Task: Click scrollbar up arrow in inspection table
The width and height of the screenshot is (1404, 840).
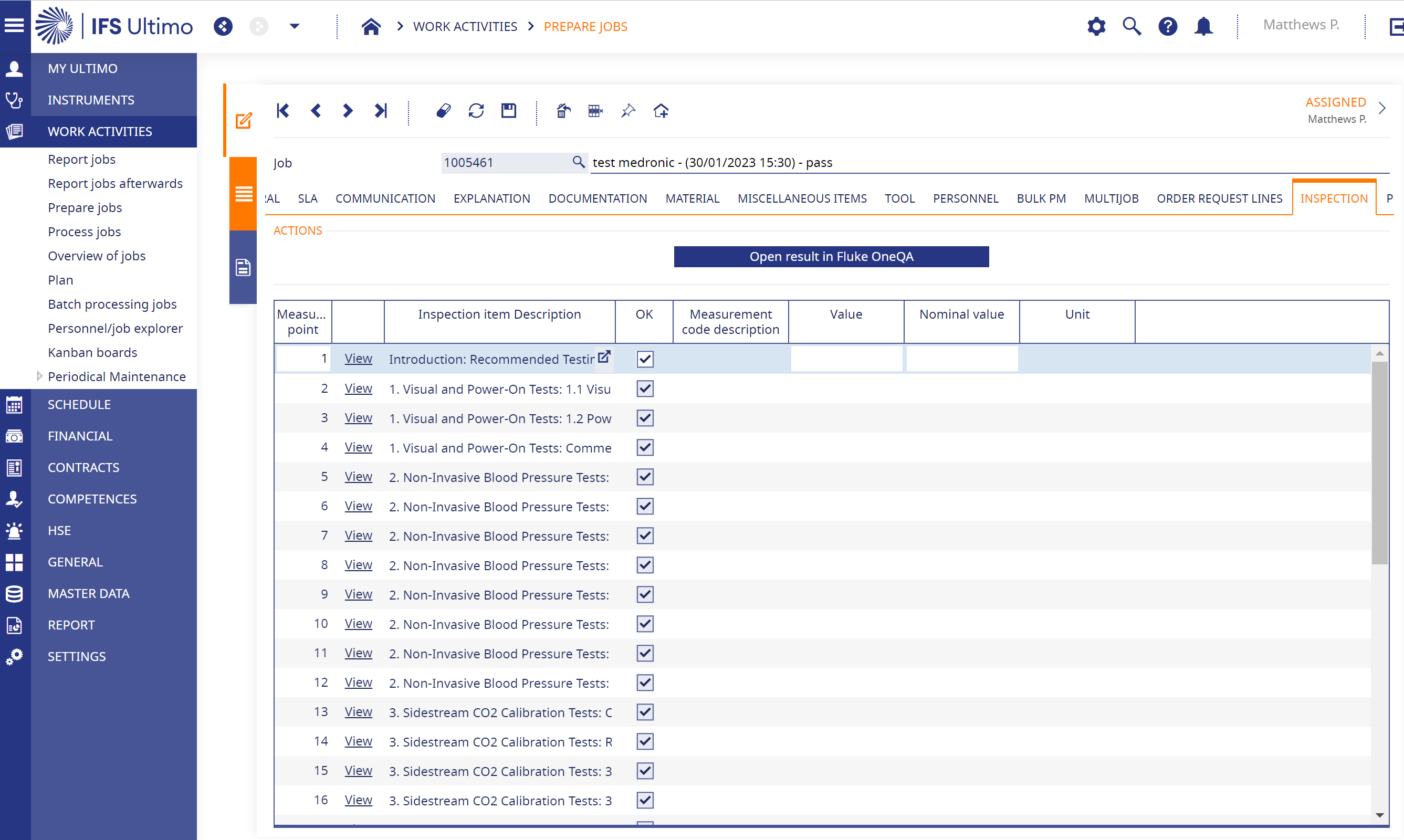Action: tap(1379, 353)
